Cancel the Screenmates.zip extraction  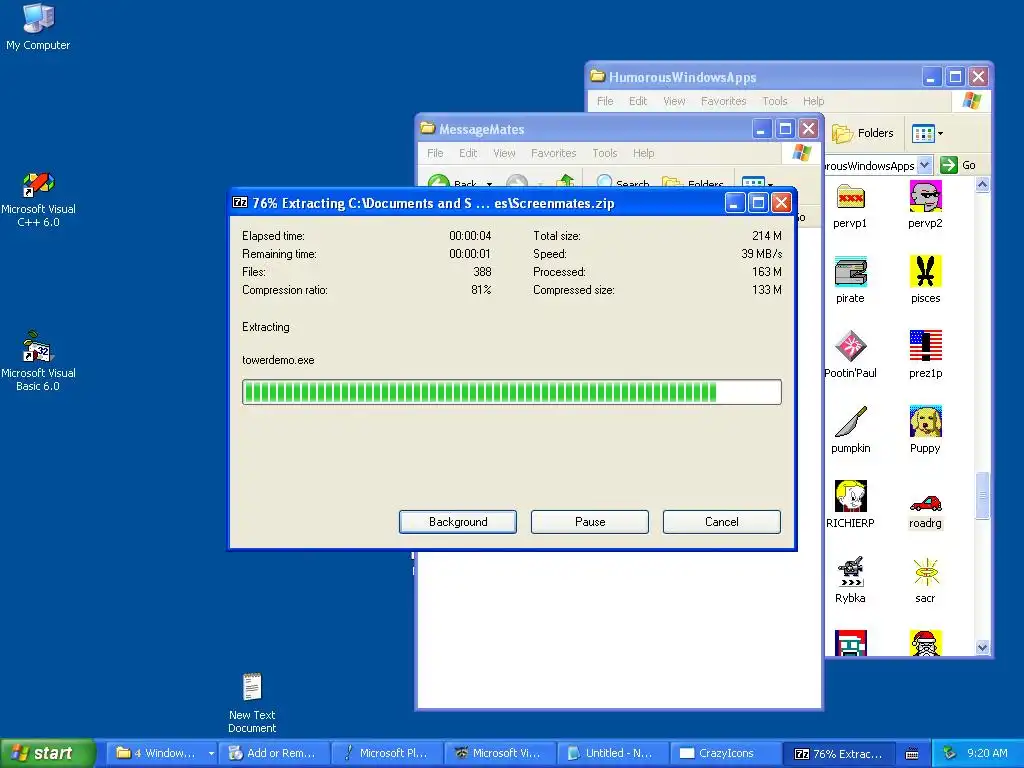click(722, 522)
